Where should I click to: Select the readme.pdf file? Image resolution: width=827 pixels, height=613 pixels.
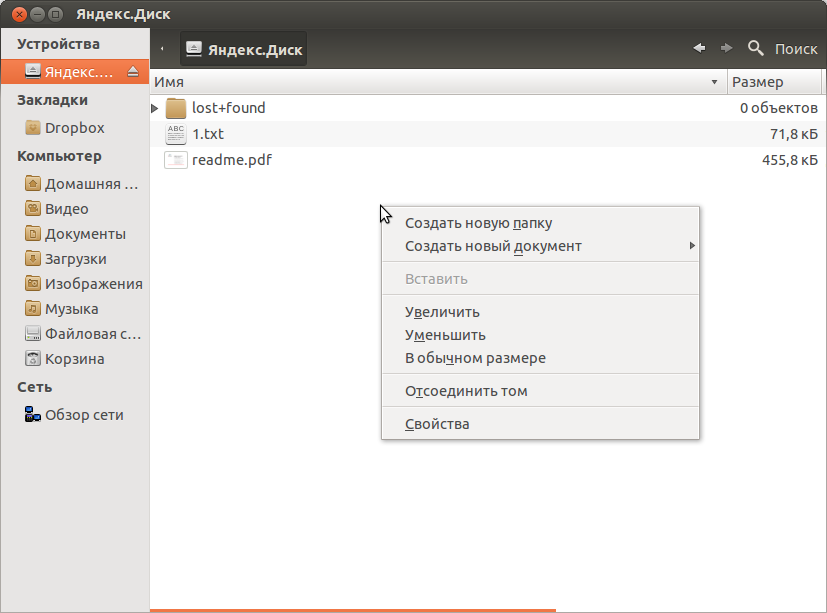click(x=231, y=160)
